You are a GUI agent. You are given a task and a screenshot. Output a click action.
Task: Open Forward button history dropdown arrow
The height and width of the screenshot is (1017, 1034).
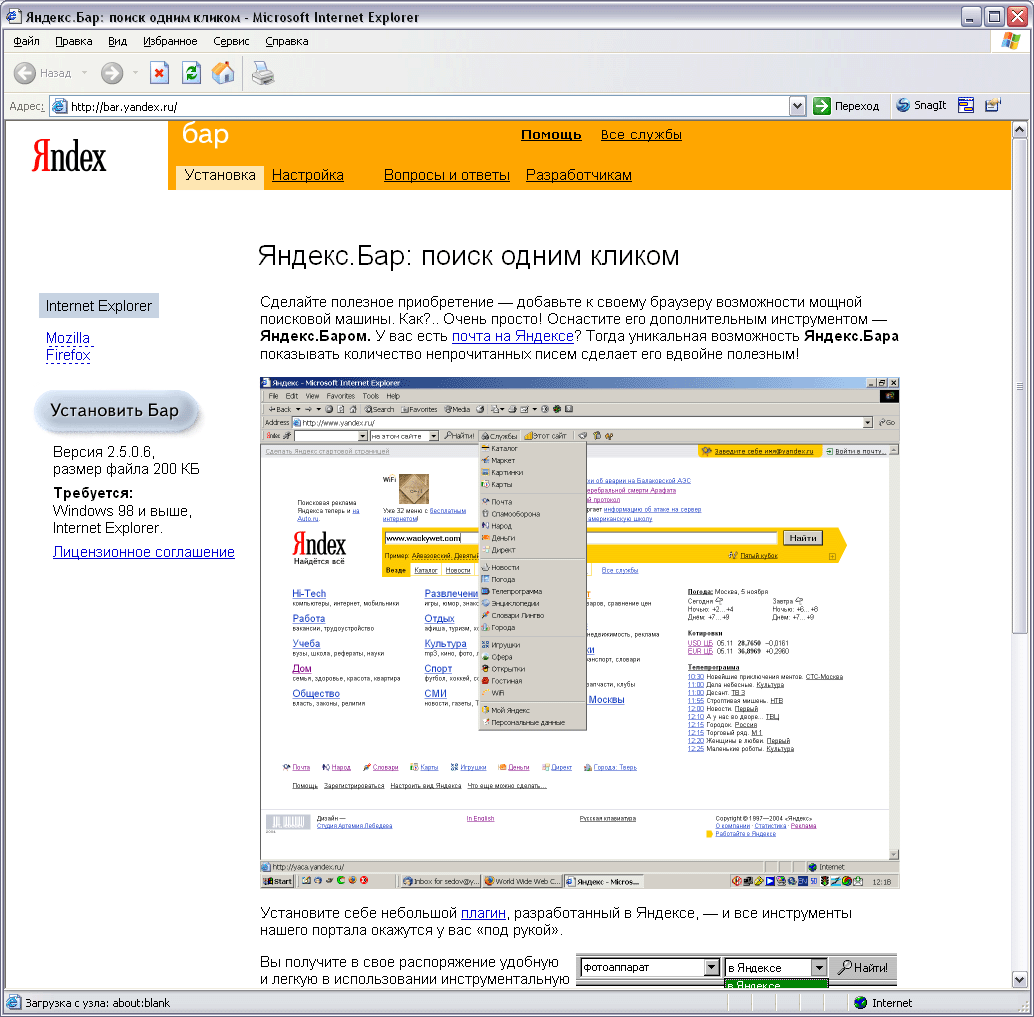point(135,73)
